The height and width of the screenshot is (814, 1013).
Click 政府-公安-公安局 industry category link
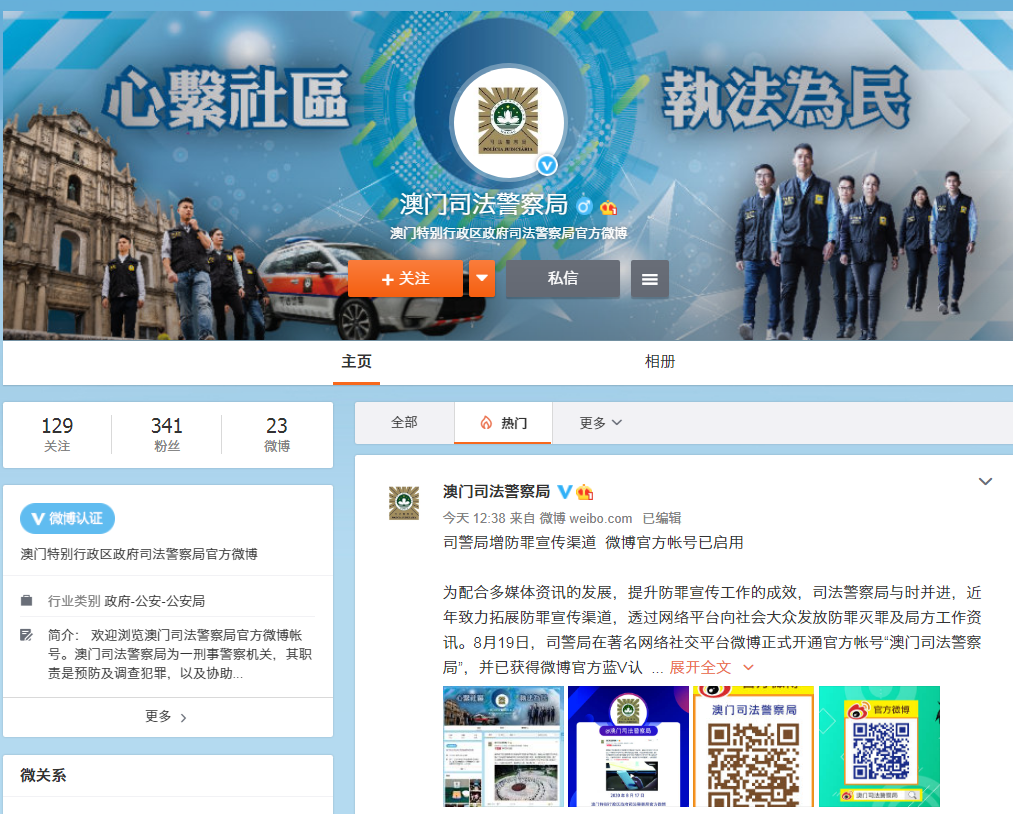155,601
